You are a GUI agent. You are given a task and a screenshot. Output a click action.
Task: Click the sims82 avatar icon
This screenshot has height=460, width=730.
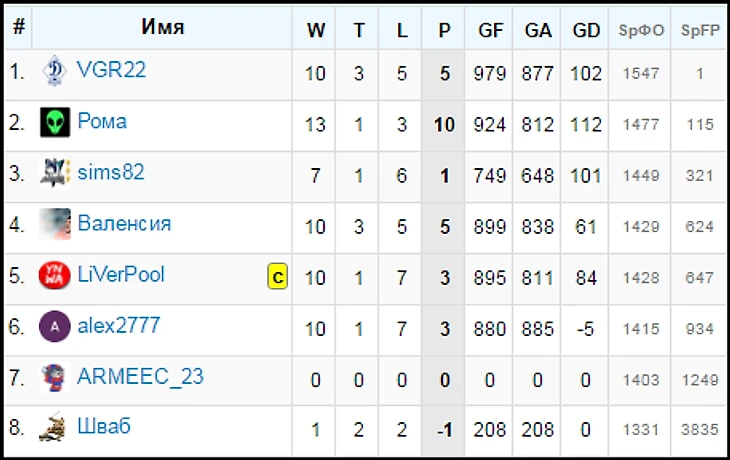coord(55,173)
